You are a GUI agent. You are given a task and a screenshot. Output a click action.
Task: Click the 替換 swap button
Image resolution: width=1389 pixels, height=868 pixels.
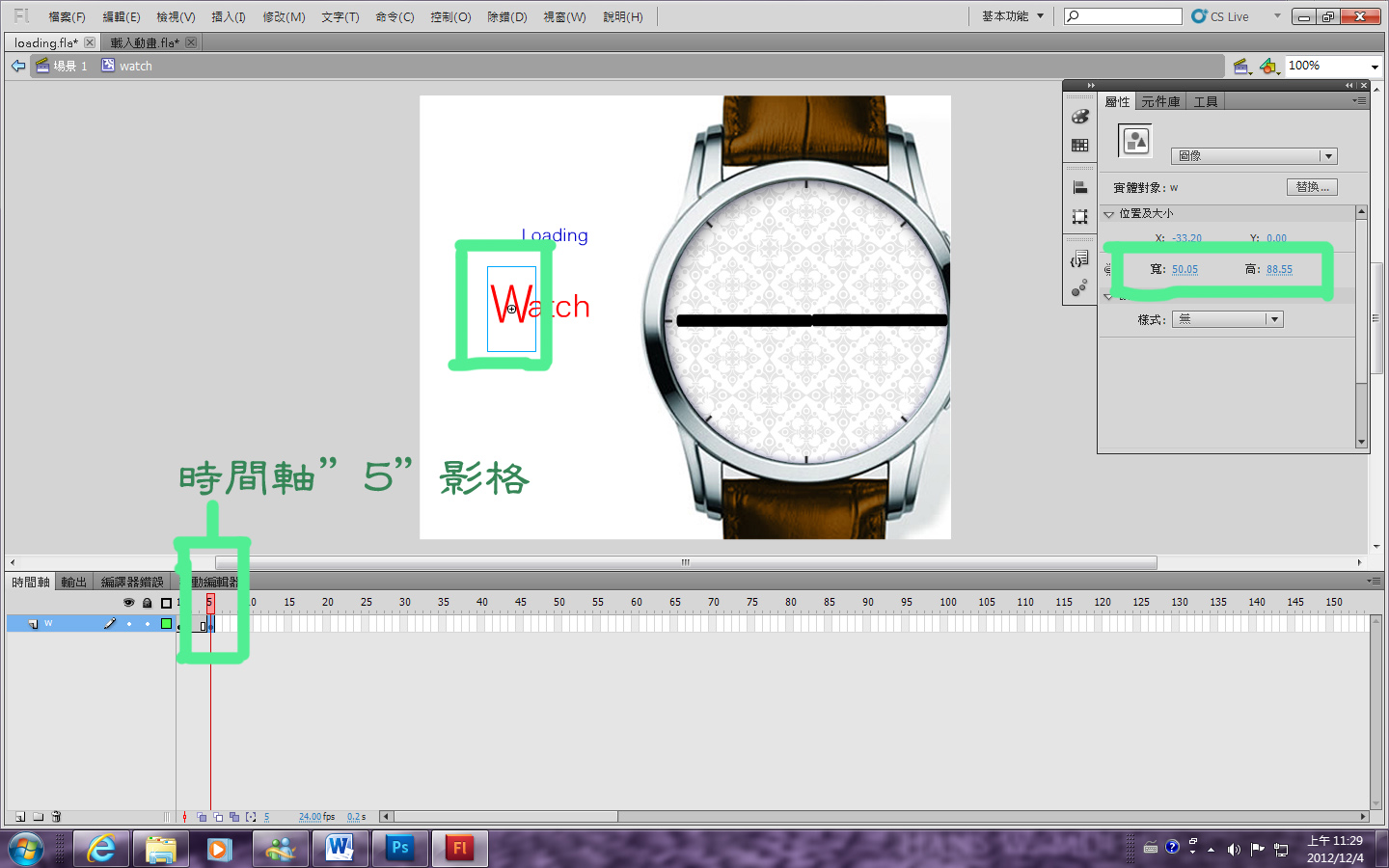pyautogui.click(x=1312, y=186)
